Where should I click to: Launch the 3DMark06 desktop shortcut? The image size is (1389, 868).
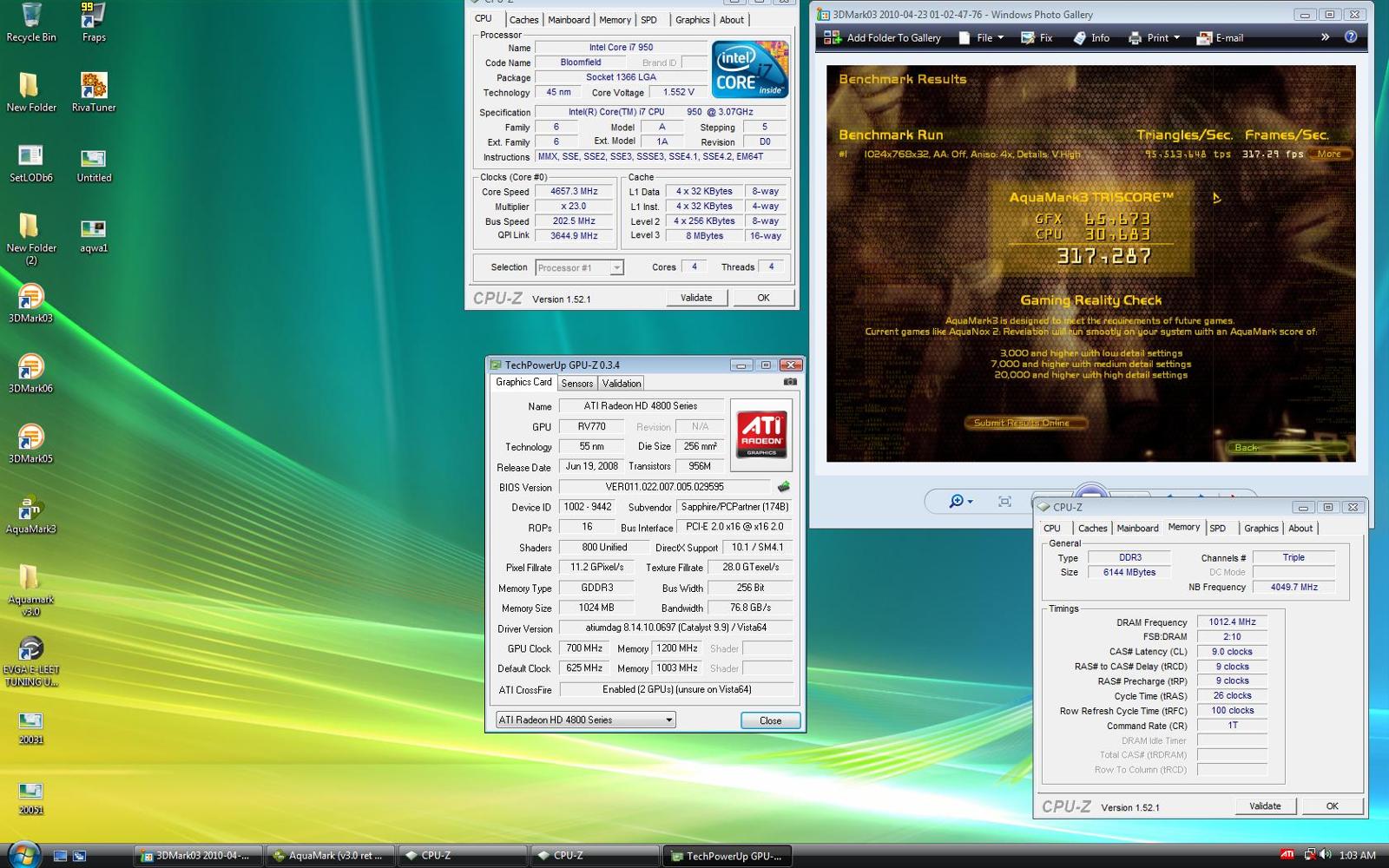31,373
